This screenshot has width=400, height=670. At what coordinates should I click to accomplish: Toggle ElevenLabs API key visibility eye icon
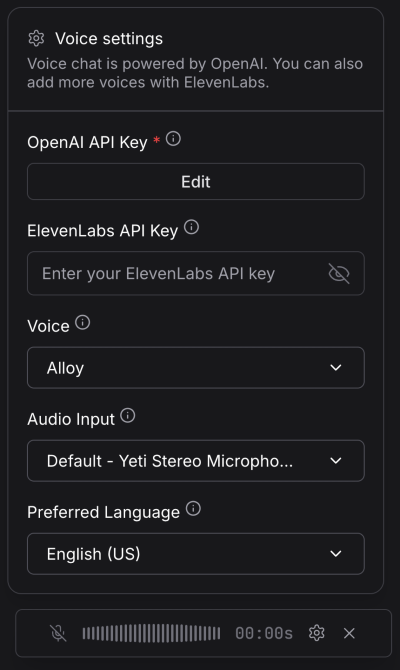pyautogui.click(x=339, y=273)
